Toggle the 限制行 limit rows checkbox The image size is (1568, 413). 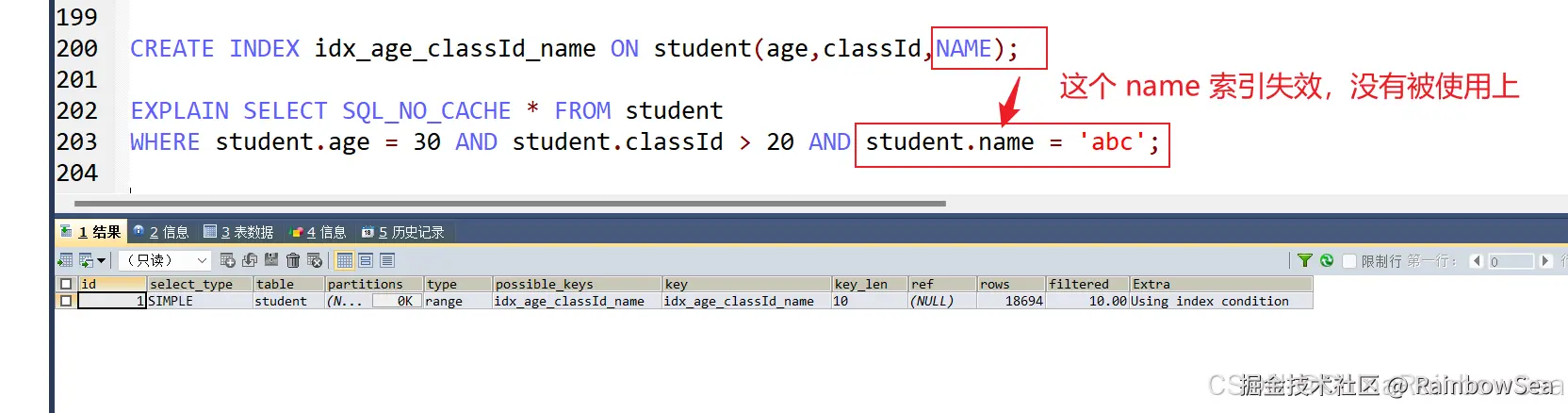click(x=1349, y=261)
